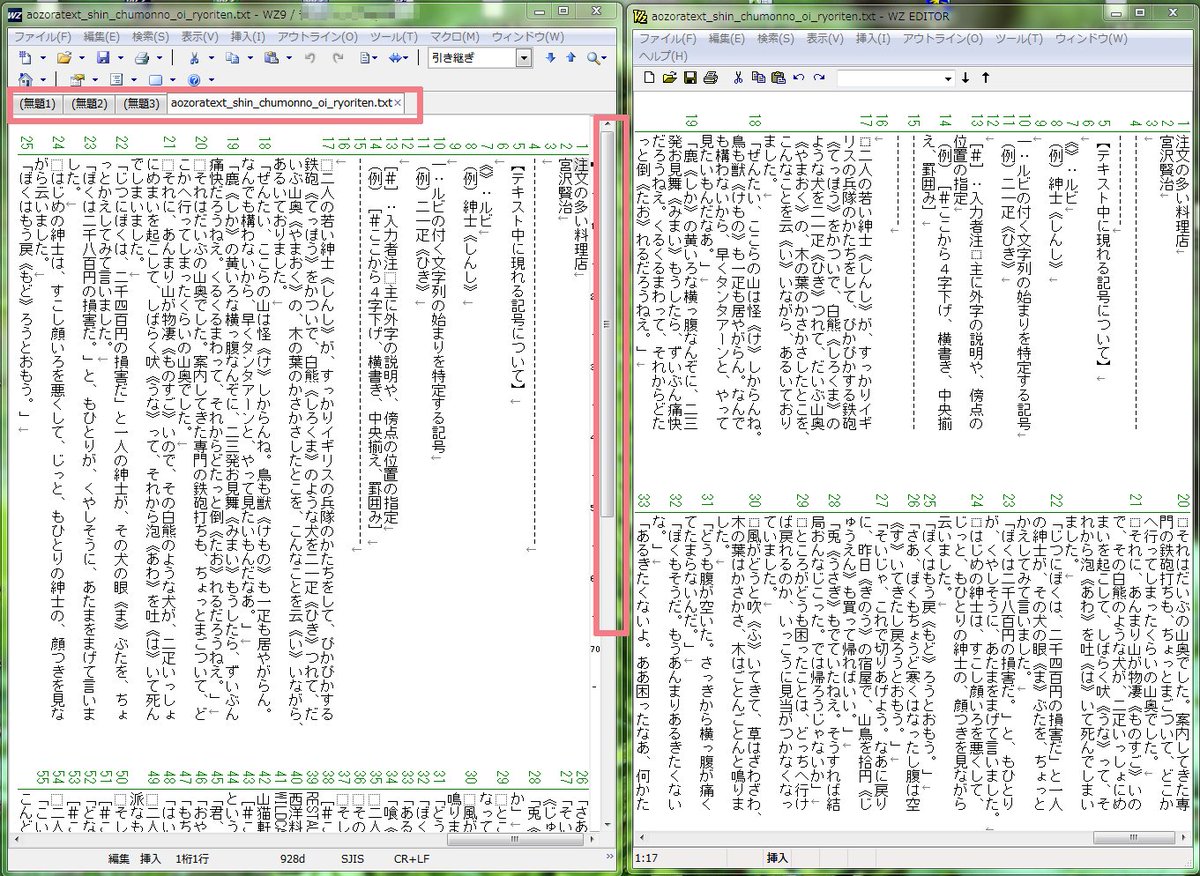Expand the arrow beside the Open folder icon in WZ9
The height and width of the screenshot is (876, 1200).
[x=82, y=57]
